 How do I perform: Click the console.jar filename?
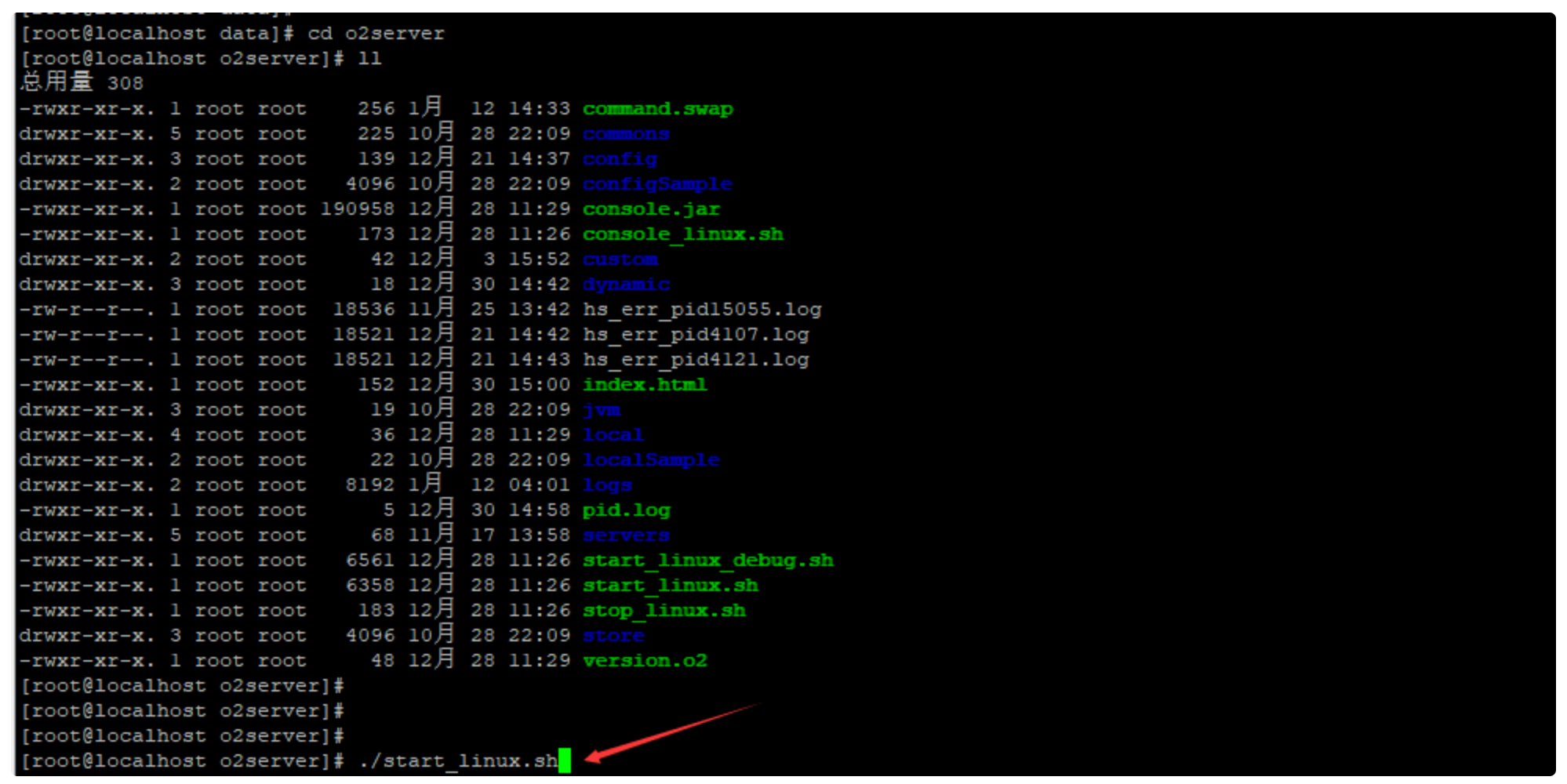[x=650, y=209]
